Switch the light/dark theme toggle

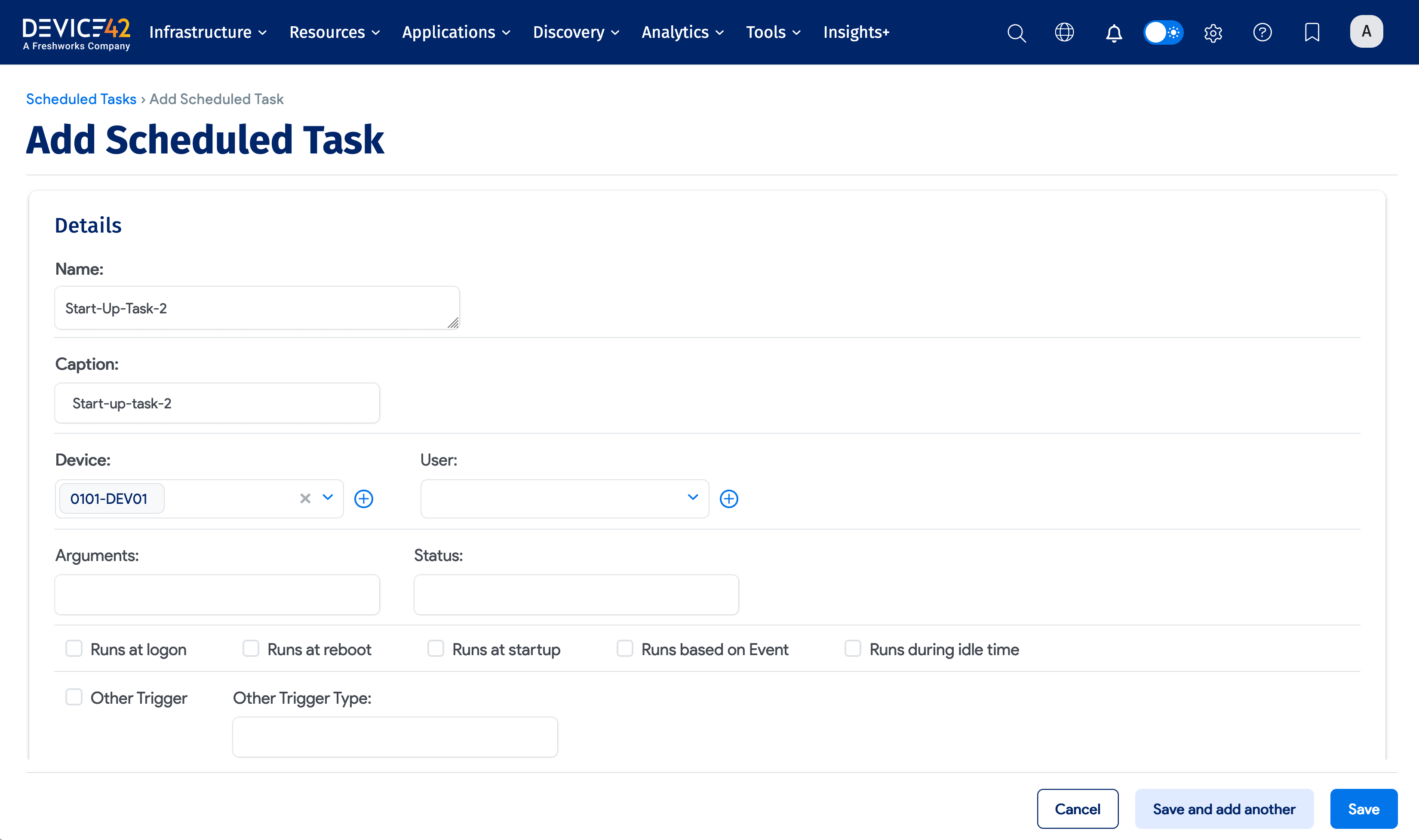click(x=1163, y=32)
